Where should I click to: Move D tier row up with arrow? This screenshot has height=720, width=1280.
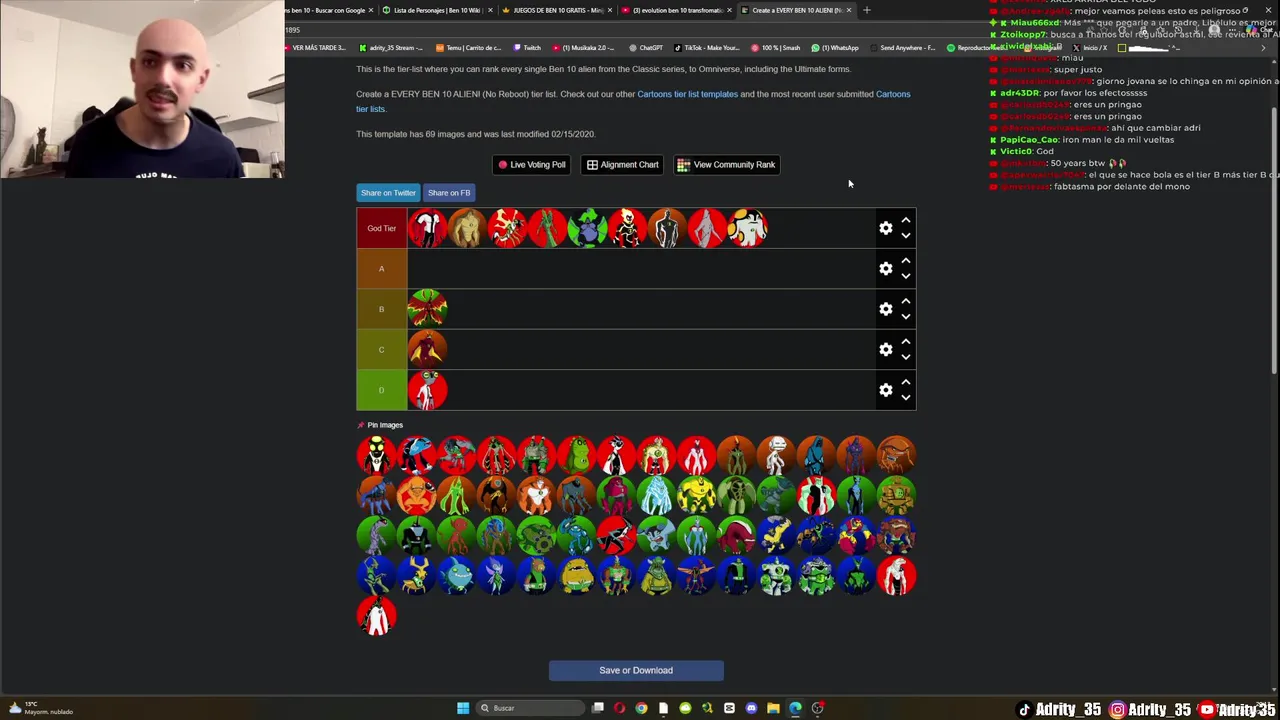tap(906, 382)
